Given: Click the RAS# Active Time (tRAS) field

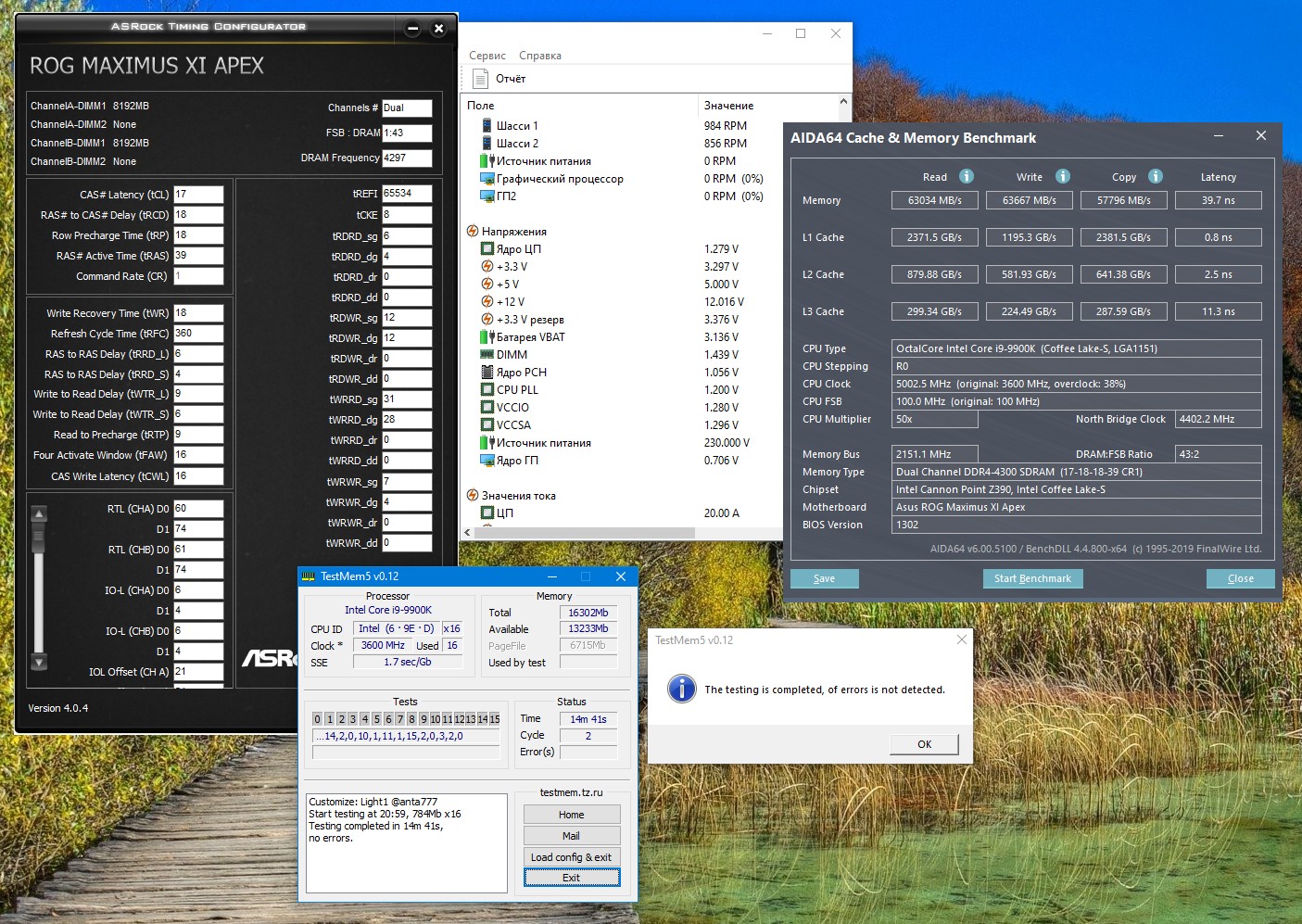Looking at the screenshot, I should (x=198, y=256).
